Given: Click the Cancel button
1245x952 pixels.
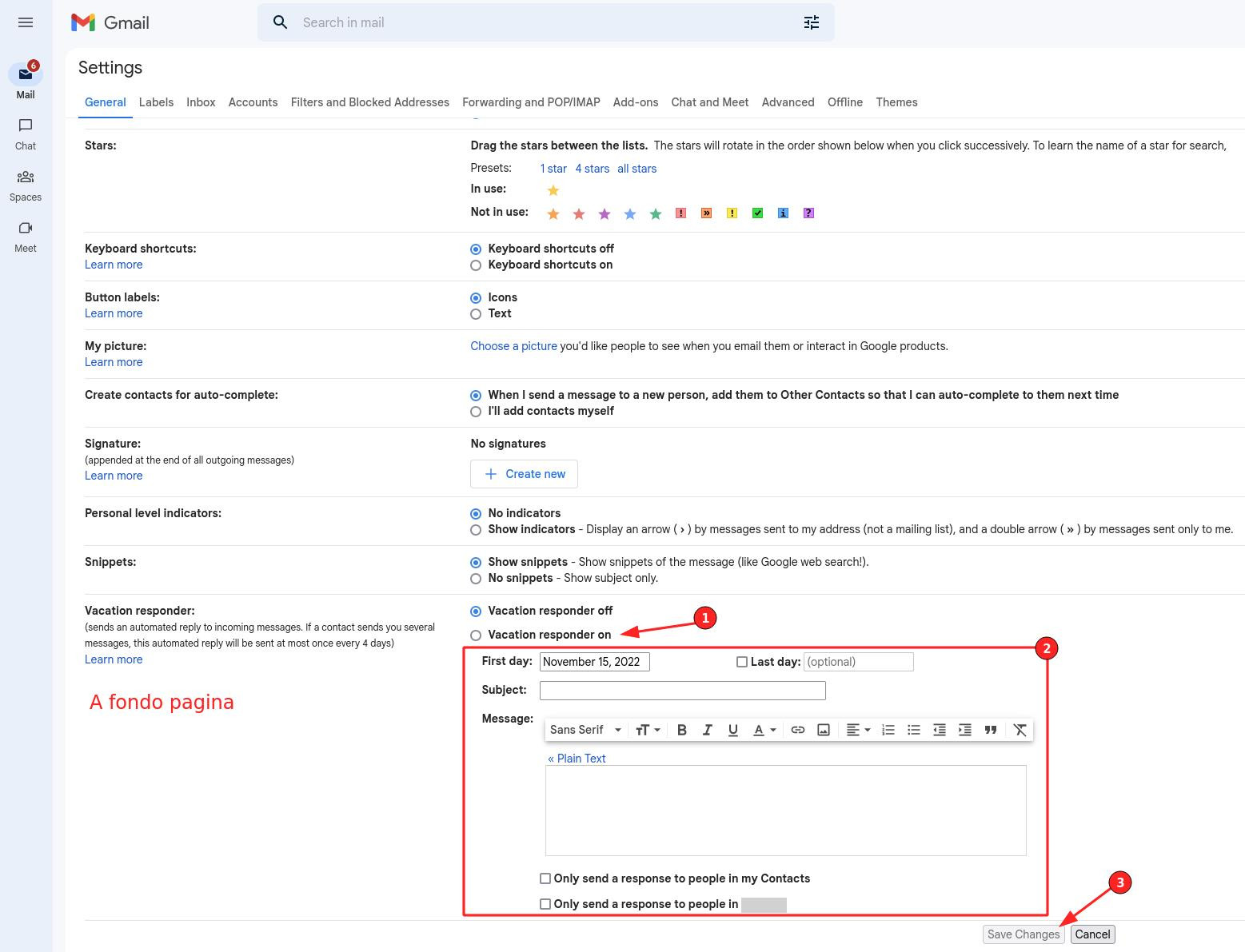Looking at the screenshot, I should (x=1092, y=934).
